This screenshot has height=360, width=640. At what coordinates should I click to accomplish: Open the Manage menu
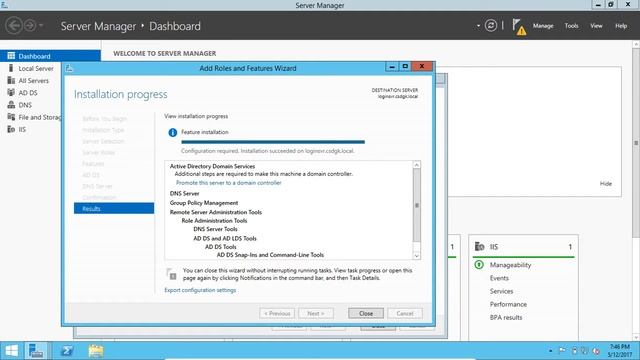point(543,26)
